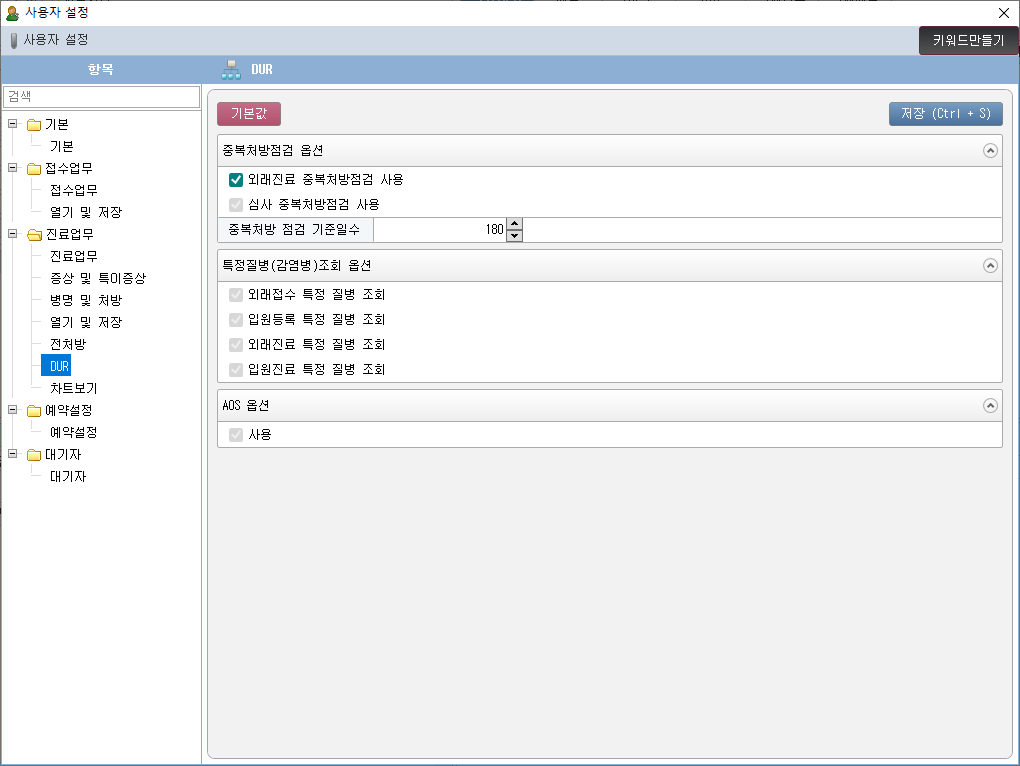The image size is (1020, 766).
Task: Click the 접수업무 folder icon
Action: pos(34,169)
